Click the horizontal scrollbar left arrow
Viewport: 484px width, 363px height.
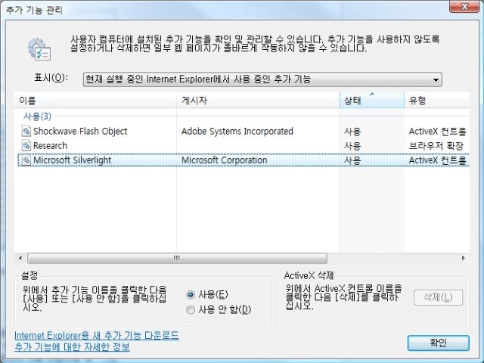[20, 258]
